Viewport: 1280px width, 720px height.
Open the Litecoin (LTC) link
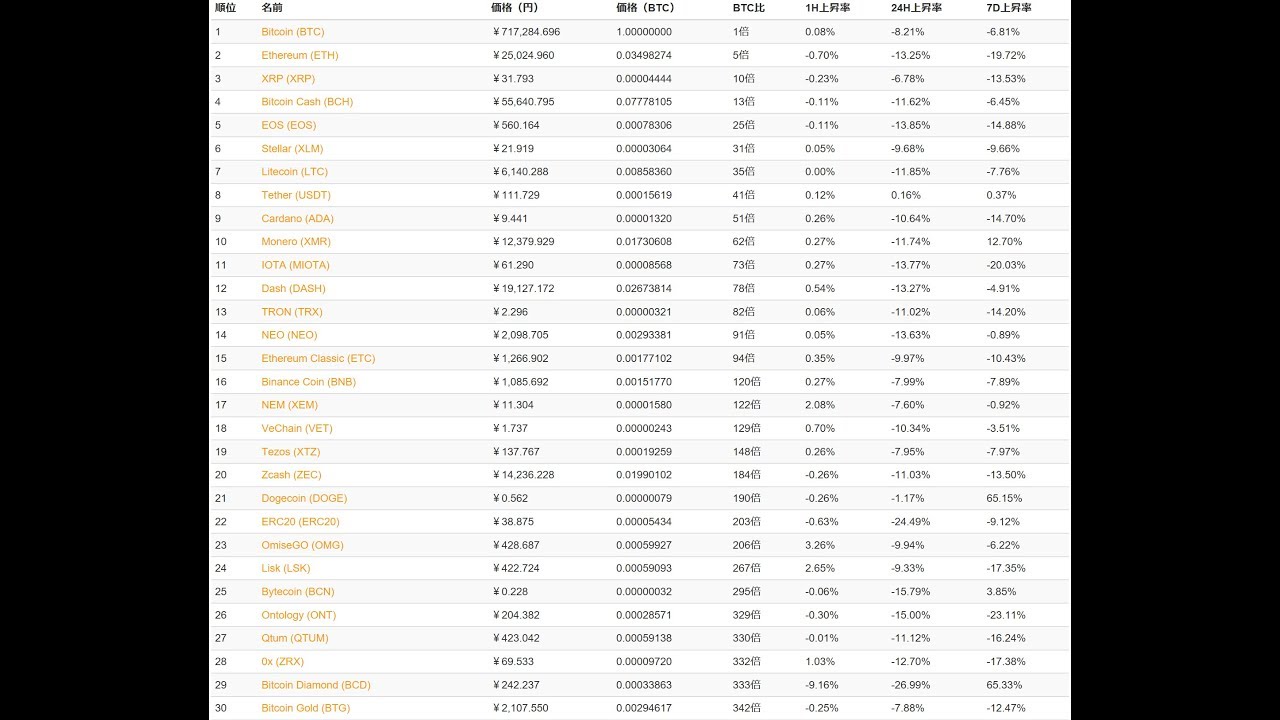pos(293,172)
